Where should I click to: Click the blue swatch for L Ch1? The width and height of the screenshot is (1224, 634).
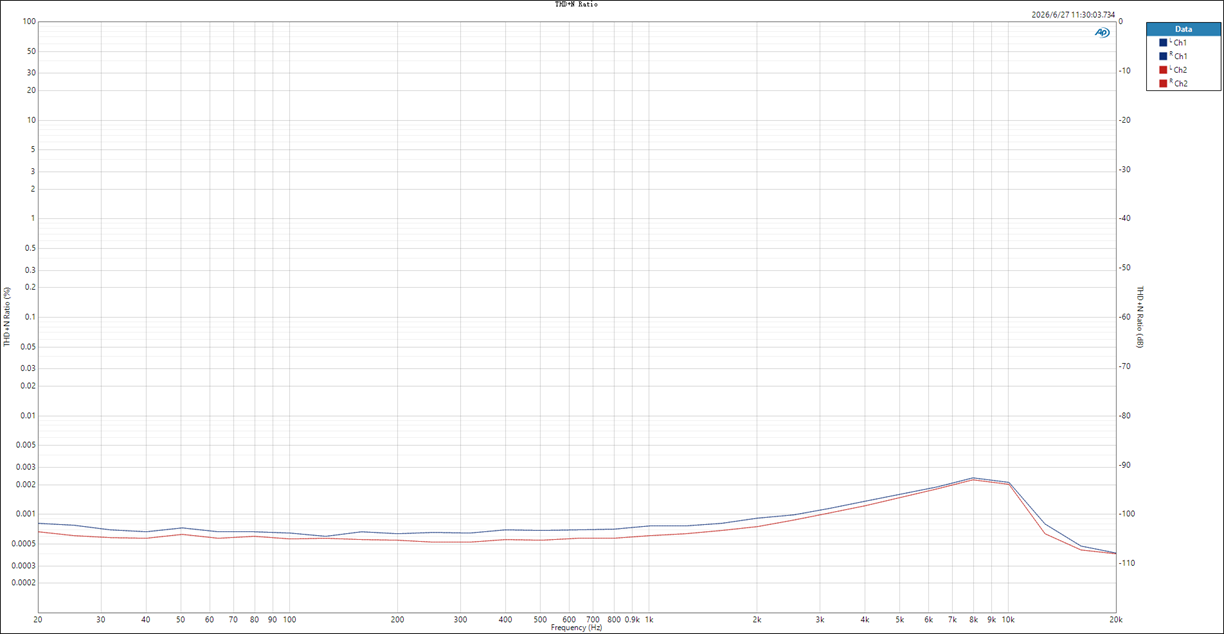[1163, 43]
